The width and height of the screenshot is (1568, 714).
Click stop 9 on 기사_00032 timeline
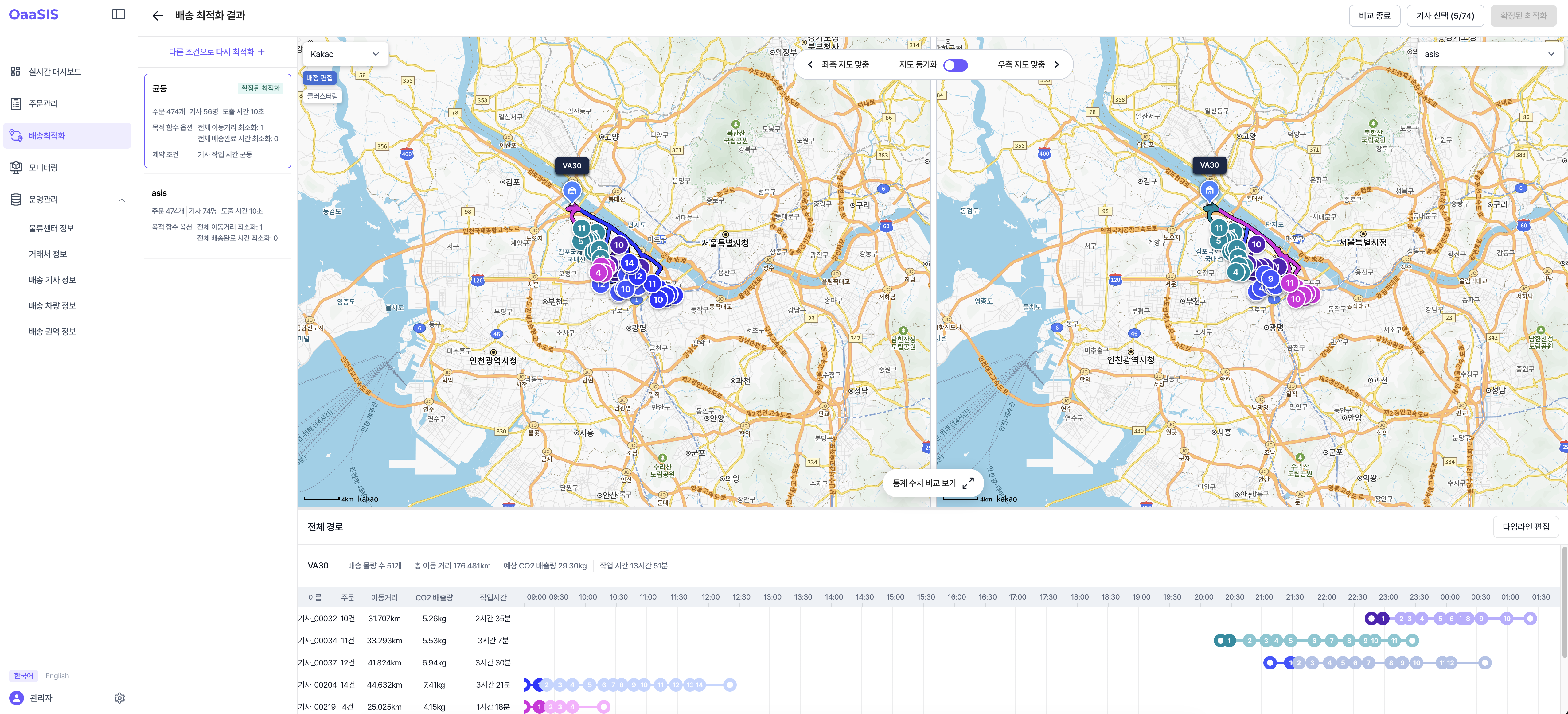click(1482, 619)
